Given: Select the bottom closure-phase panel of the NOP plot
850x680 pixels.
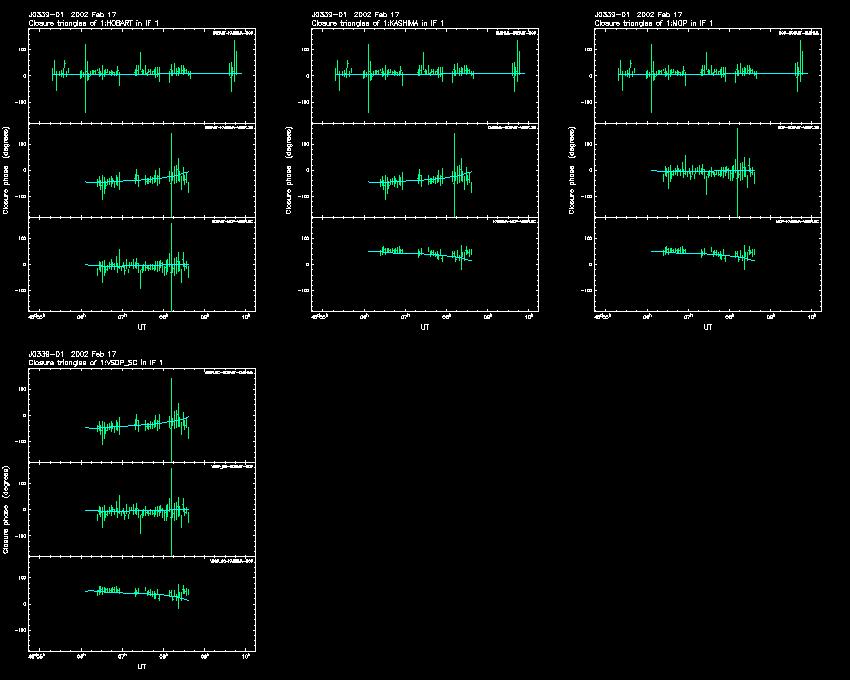Looking at the screenshot, I should pos(708,265).
